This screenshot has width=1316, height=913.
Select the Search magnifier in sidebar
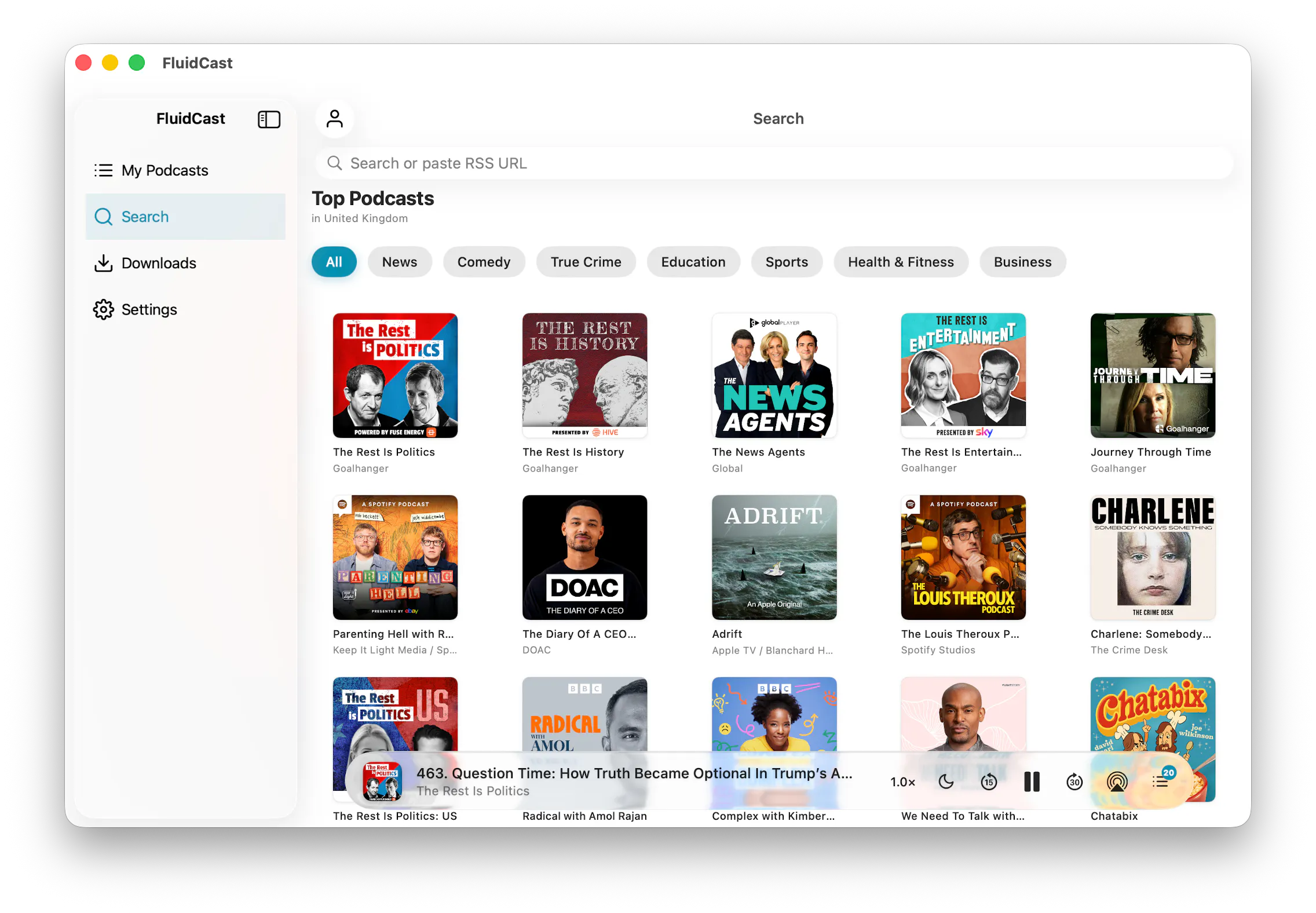103,217
